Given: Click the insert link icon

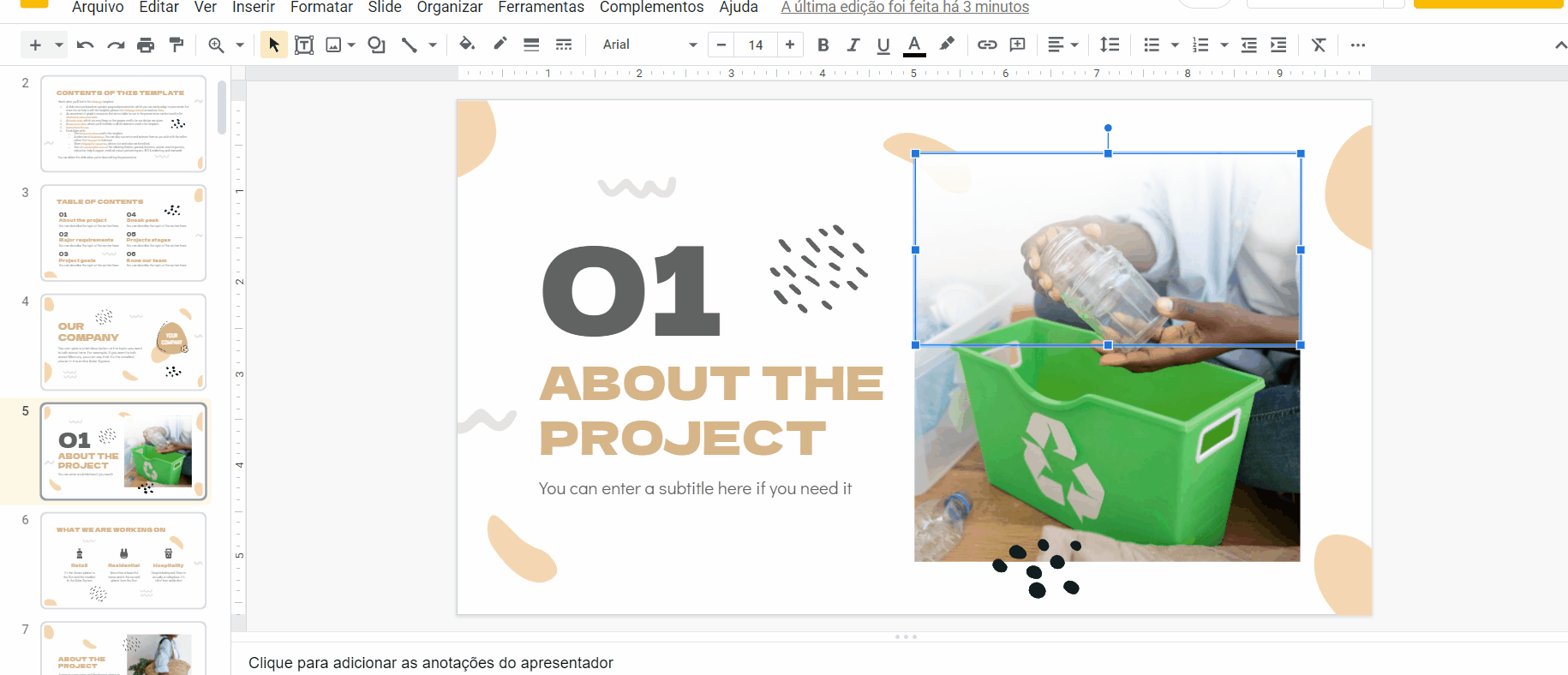Looking at the screenshot, I should click(987, 45).
